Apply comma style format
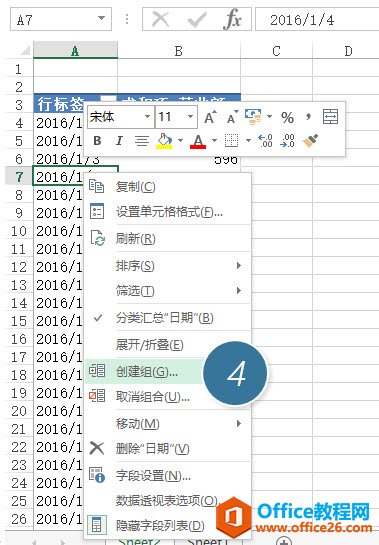The image size is (379, 545). click(308, 116)
